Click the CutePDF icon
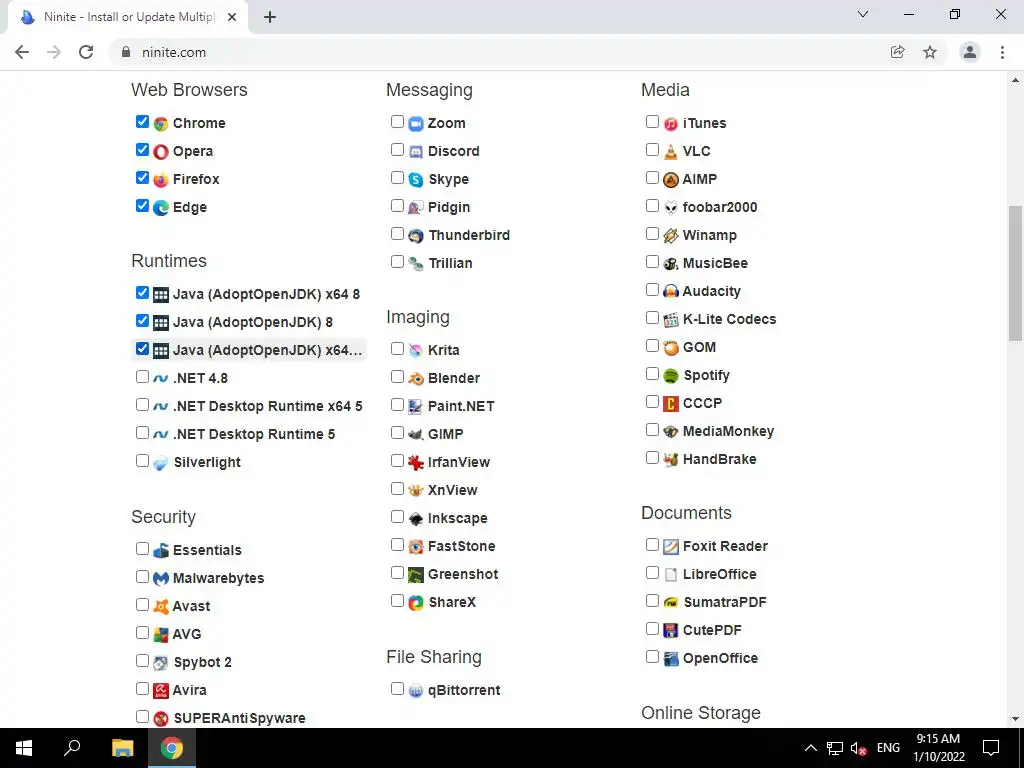The image size is (1024, 768). 671,631
